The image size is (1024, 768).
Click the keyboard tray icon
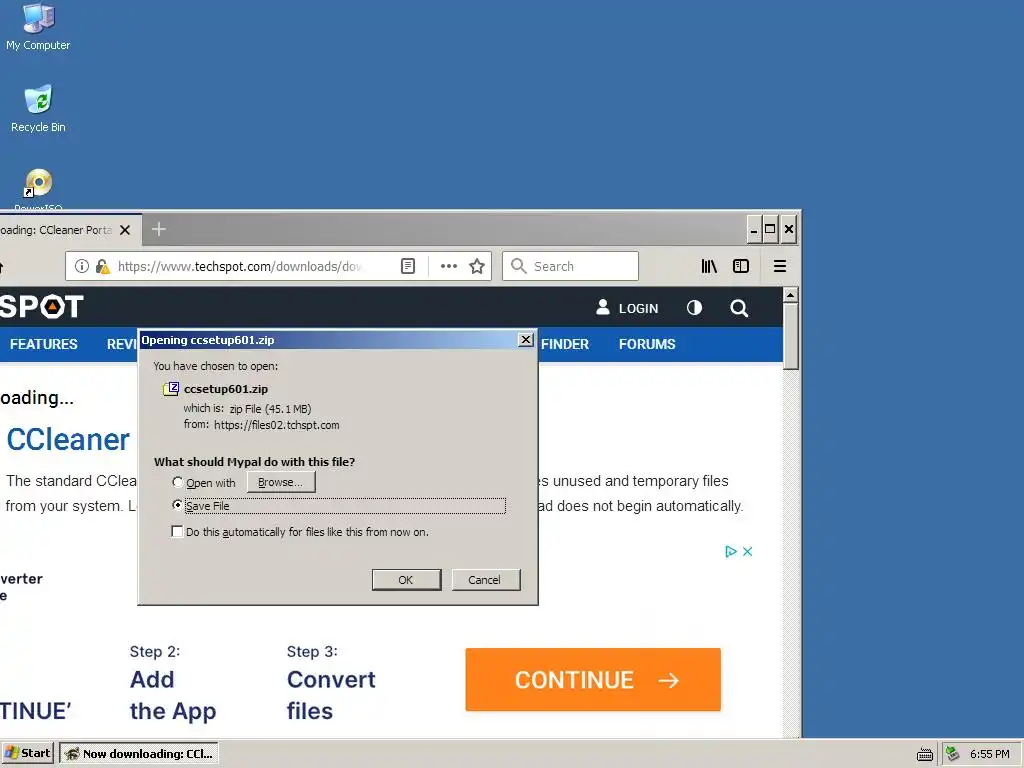(x=925, y=754)
